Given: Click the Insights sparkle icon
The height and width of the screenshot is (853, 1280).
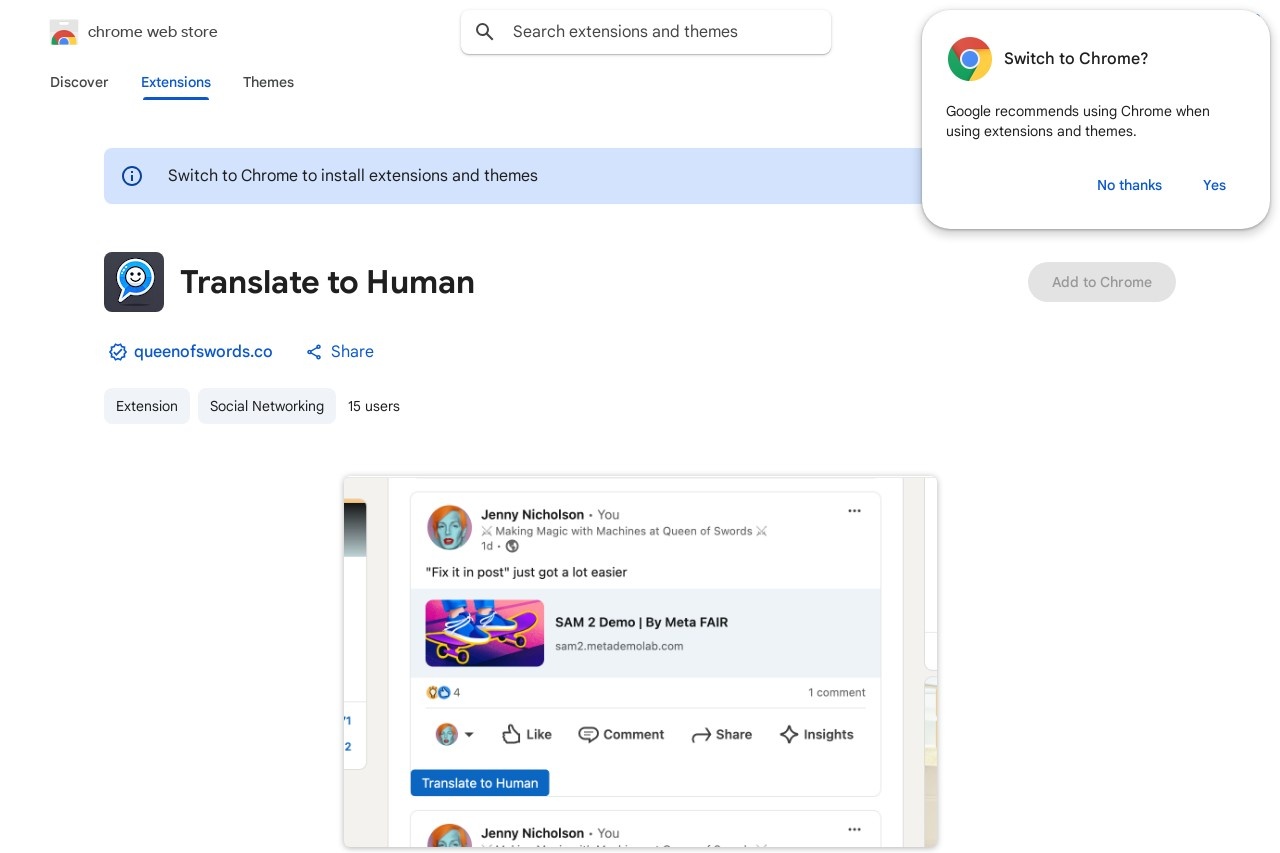Looking at the screenshot, I should 788,734.
